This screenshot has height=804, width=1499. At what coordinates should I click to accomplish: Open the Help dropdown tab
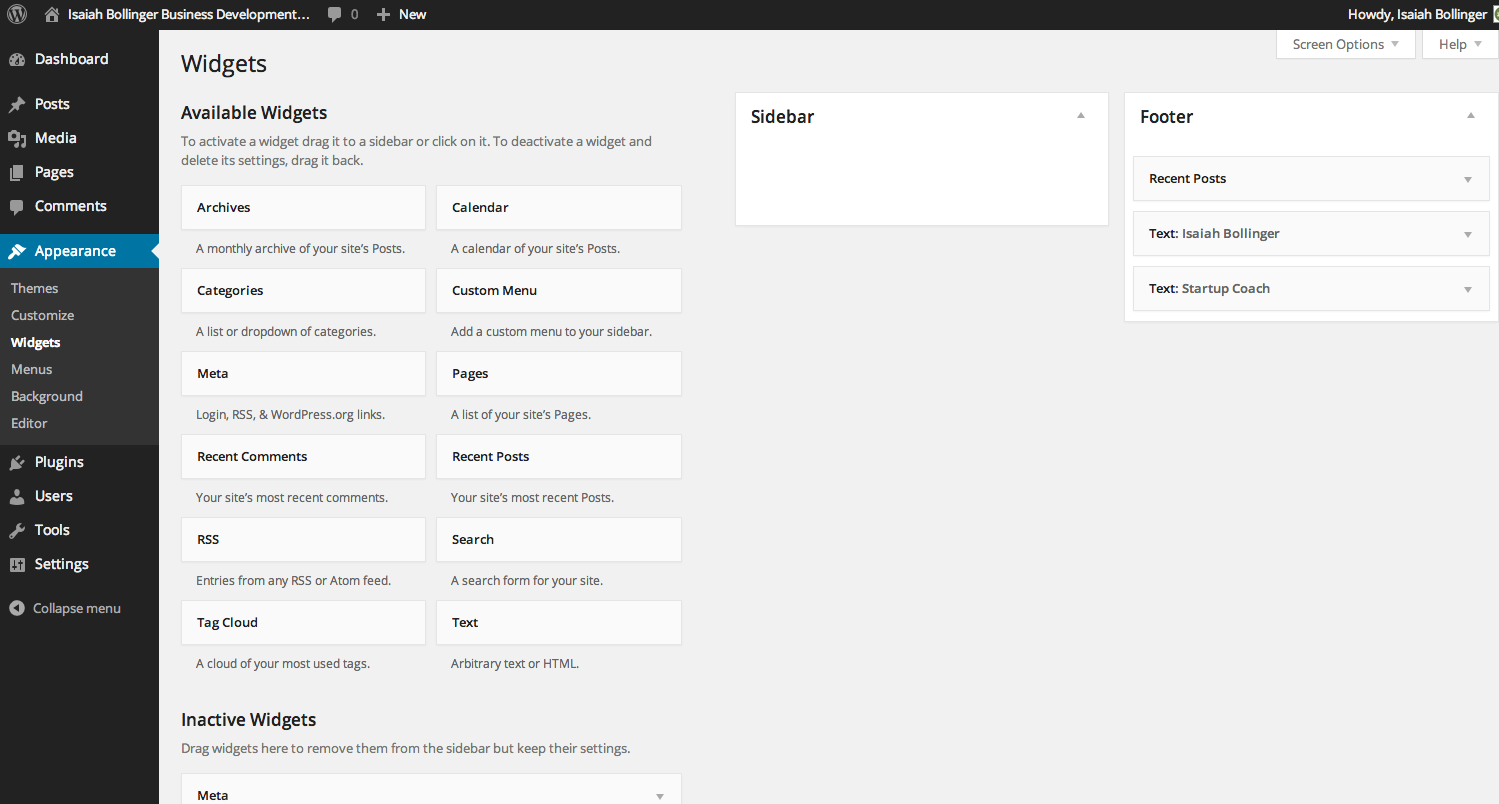tap(1460, 44)
